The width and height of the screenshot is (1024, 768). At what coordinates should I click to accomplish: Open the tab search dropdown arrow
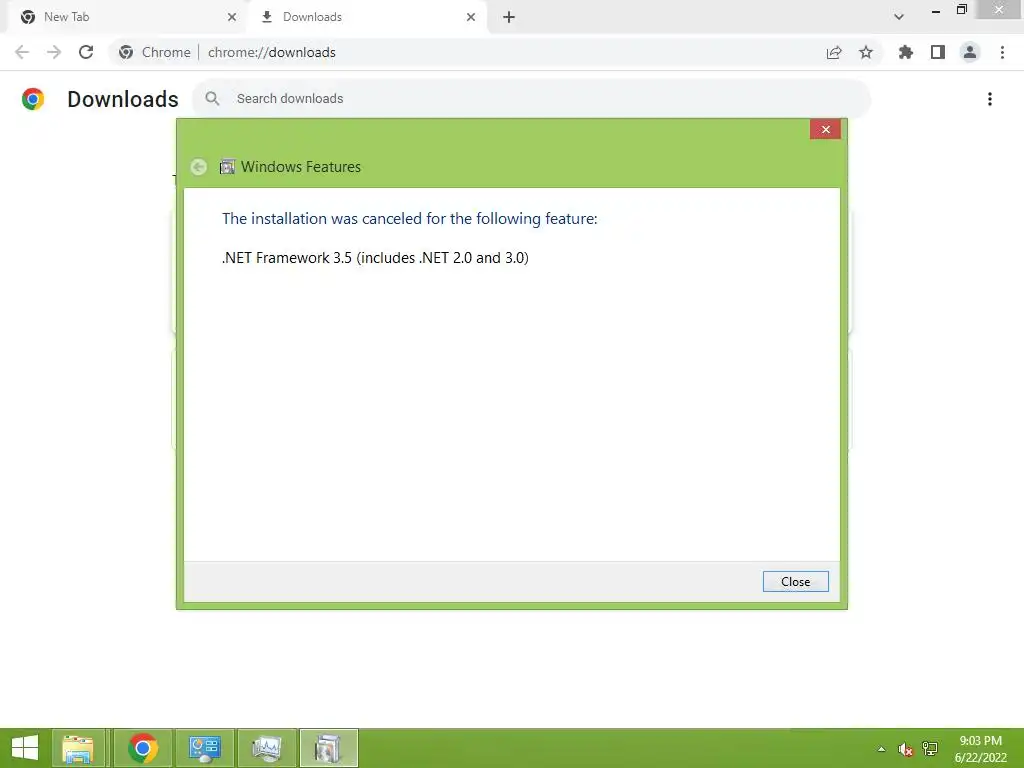tap(899, 17)
